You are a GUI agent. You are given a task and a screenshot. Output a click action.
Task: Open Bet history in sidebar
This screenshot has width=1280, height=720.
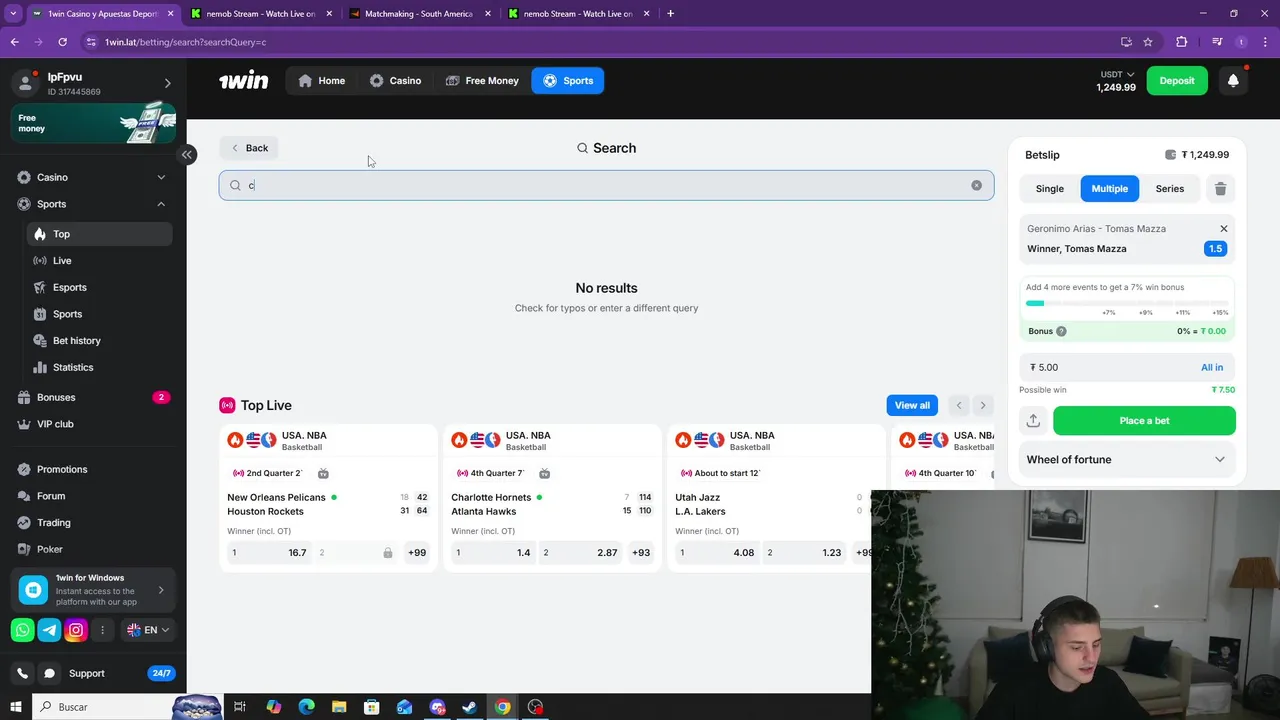(x=99, y=341)
